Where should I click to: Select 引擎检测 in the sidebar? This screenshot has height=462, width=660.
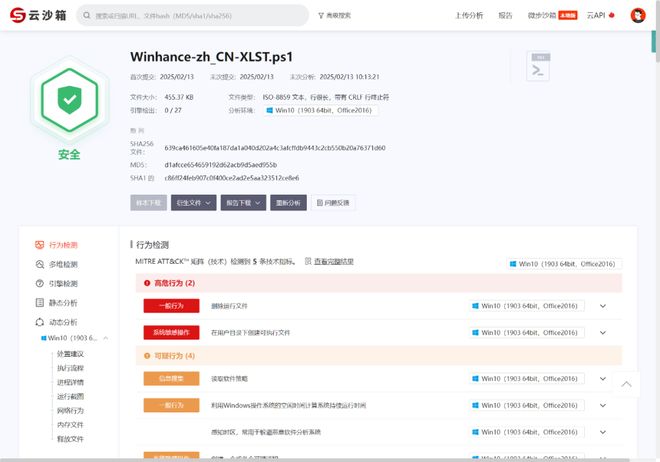(63, 283)
